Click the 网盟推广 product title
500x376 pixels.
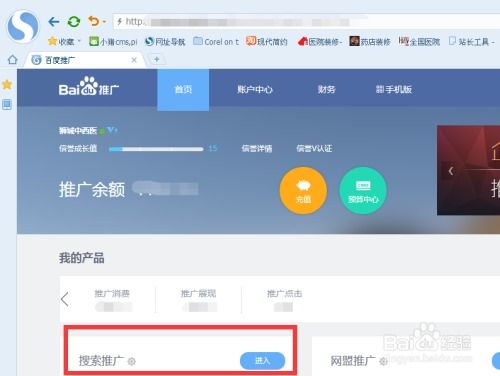tap(353, 361)
